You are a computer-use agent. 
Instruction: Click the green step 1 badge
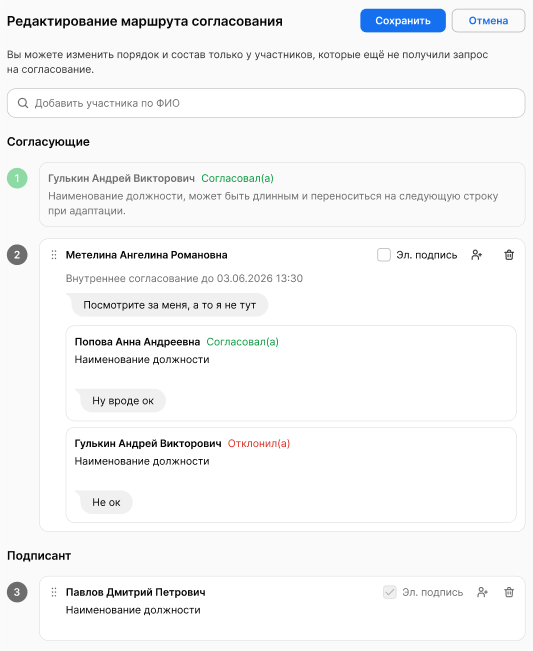[x=17, y=178]
